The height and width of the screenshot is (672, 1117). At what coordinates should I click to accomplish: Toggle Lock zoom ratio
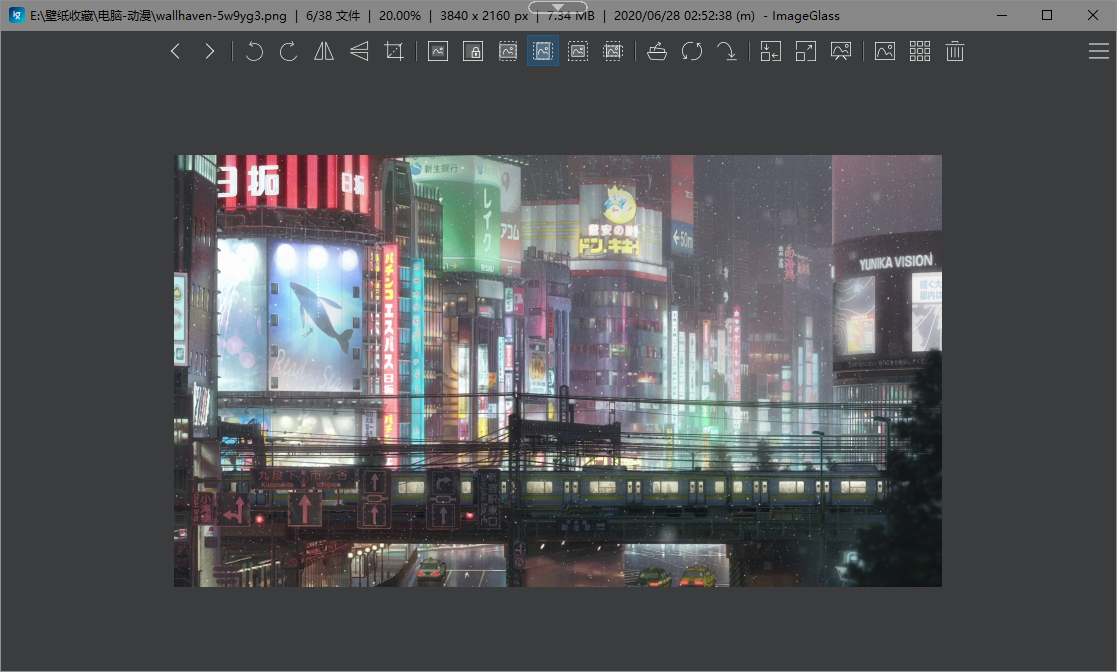473,51
